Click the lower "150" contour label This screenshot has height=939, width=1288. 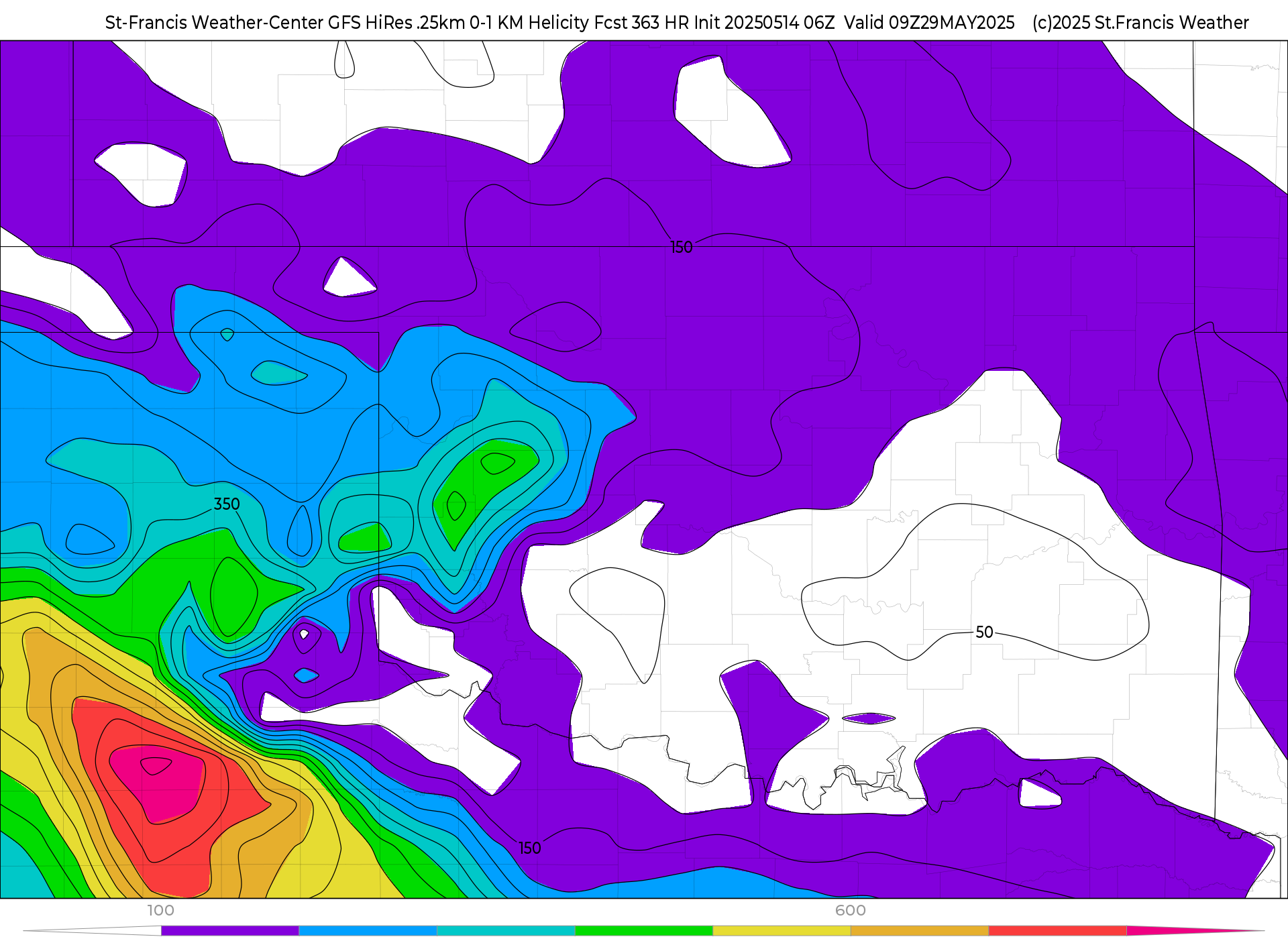click(530, 848)
